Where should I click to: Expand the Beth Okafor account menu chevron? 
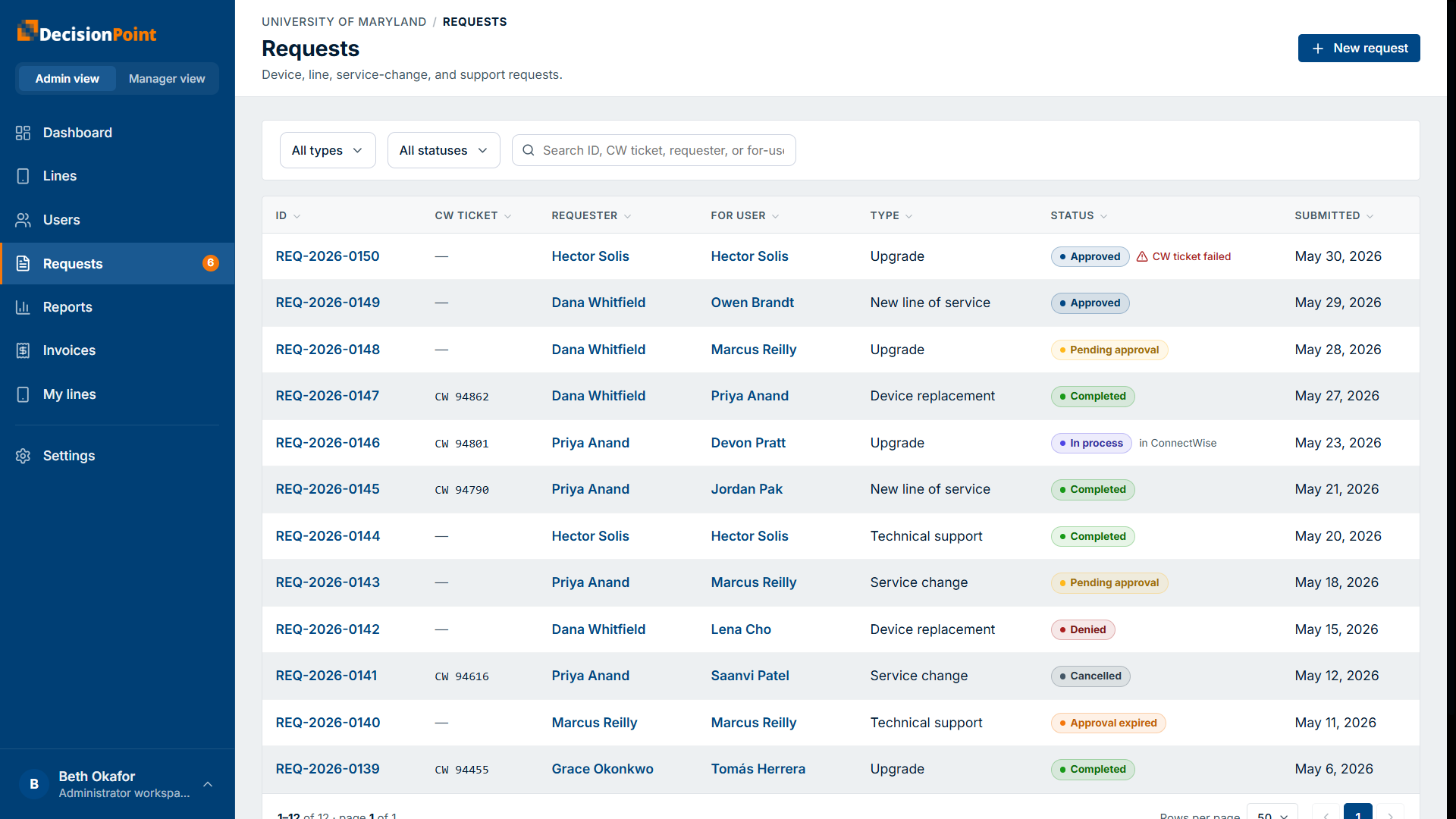tap(208, 784)
